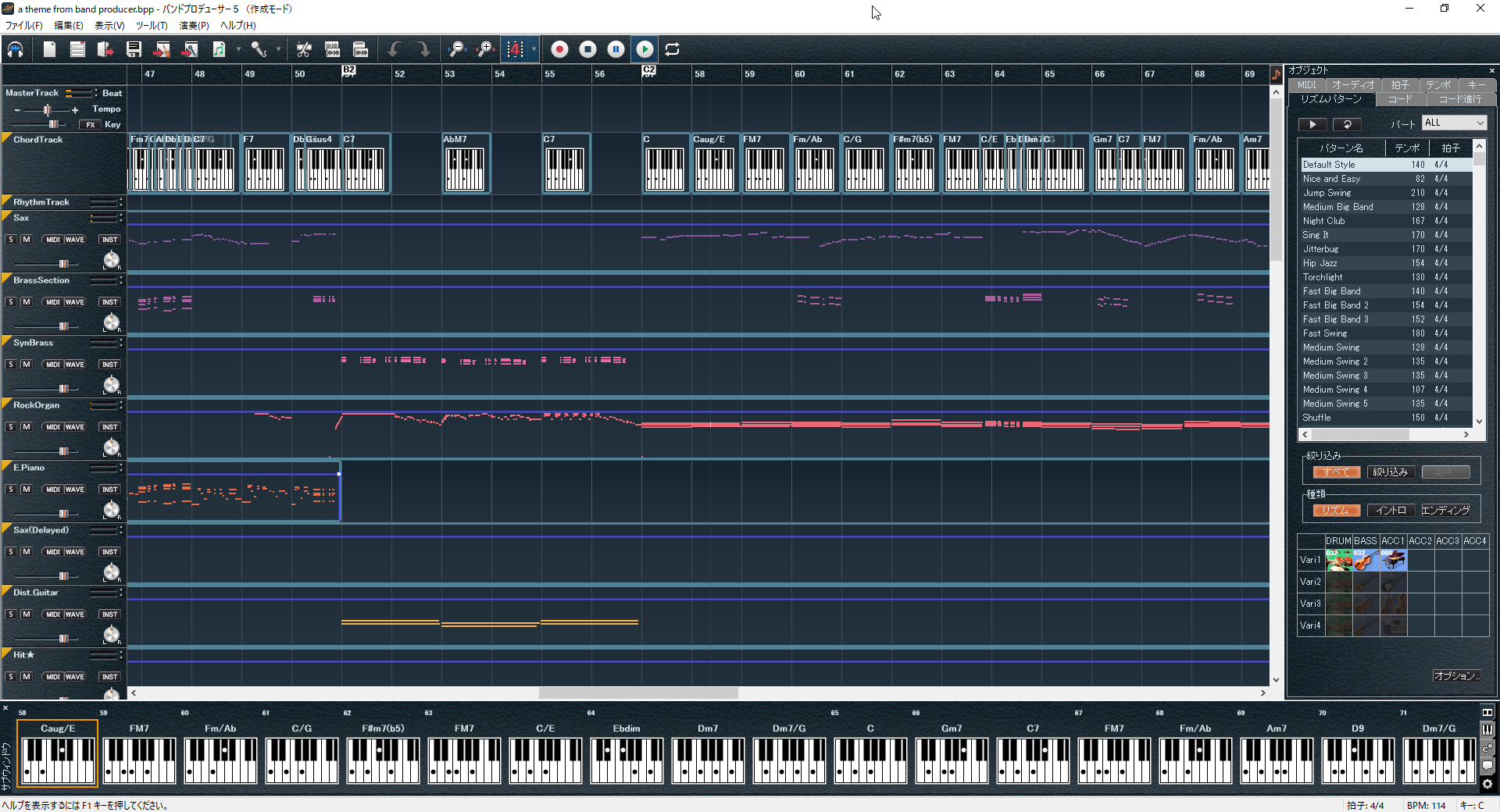Screen dimensions: 1500x812
Task: Expand the music note export dropdown arrow
Action: [238, 49]
